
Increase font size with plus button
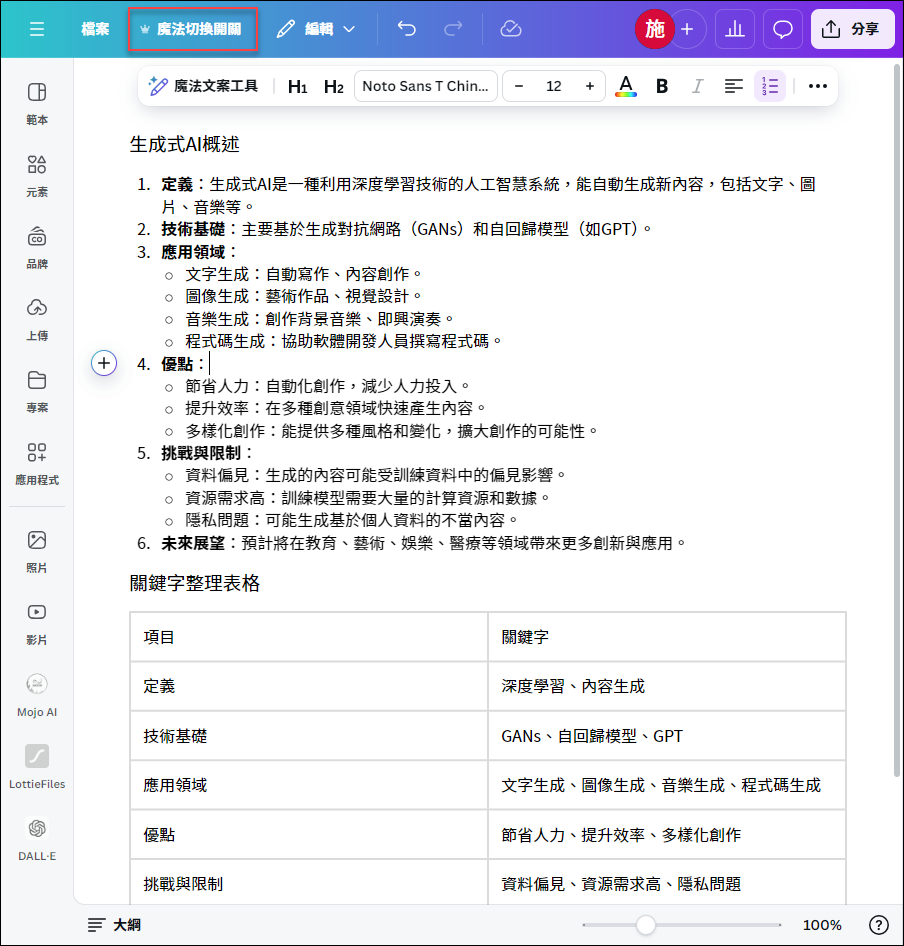[590, 86]
